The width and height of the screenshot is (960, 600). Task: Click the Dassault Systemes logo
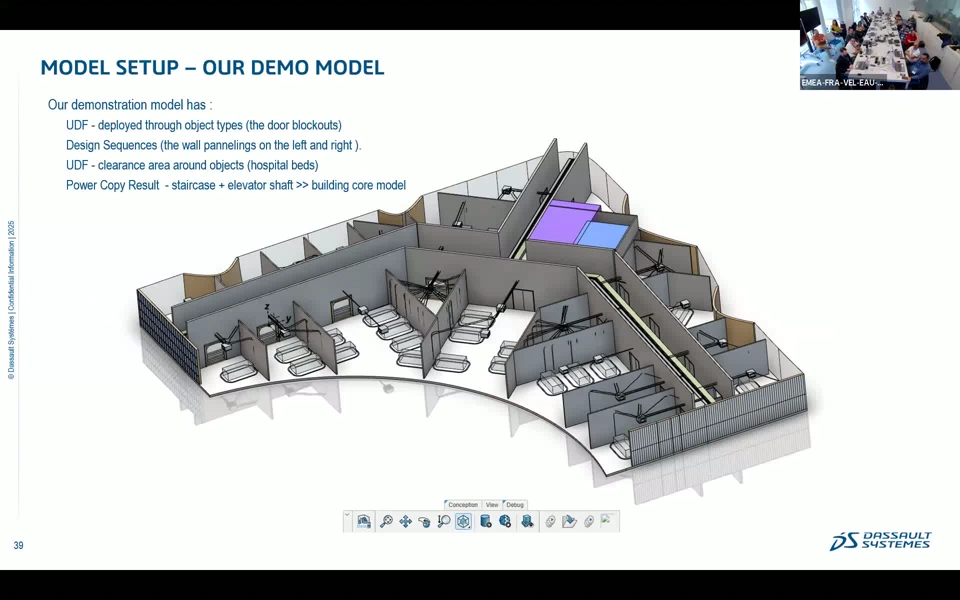pyautogui.click(x=880, y=541)
